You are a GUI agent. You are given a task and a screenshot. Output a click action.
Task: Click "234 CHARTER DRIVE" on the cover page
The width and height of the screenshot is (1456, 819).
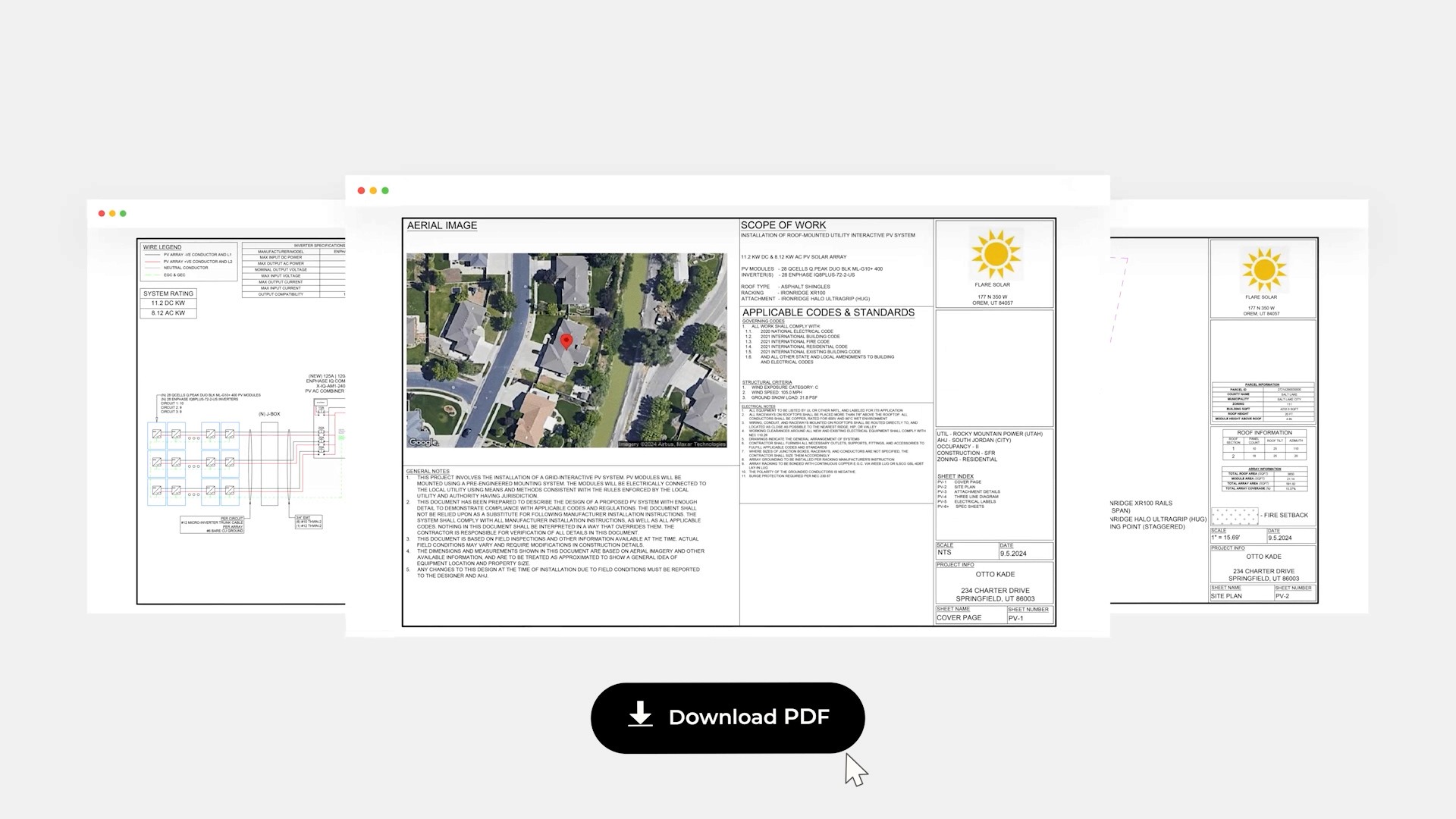tap(995, 591)
